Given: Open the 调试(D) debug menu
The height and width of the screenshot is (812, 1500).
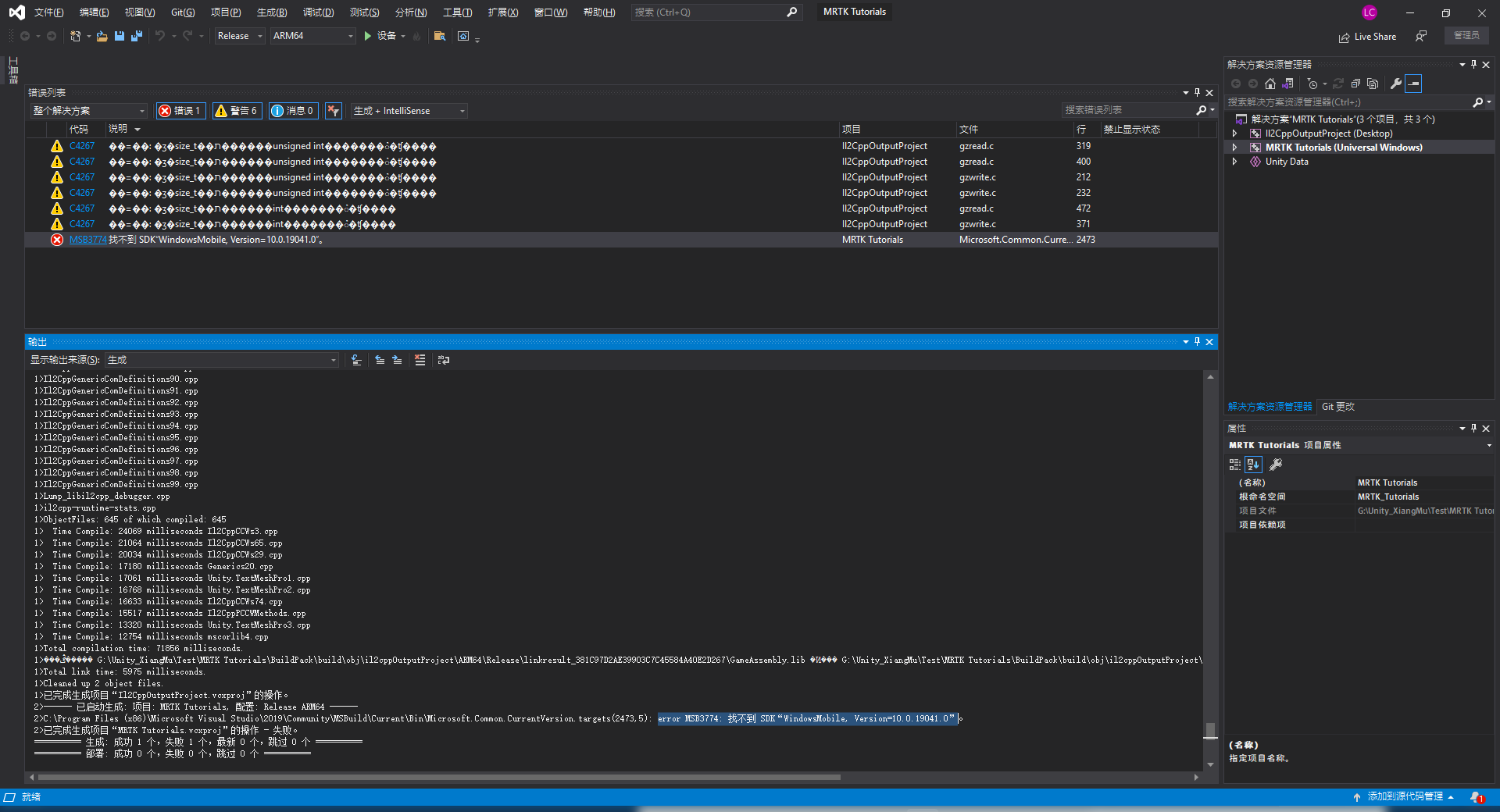Looking at the screenshot, I should (318, 12).
